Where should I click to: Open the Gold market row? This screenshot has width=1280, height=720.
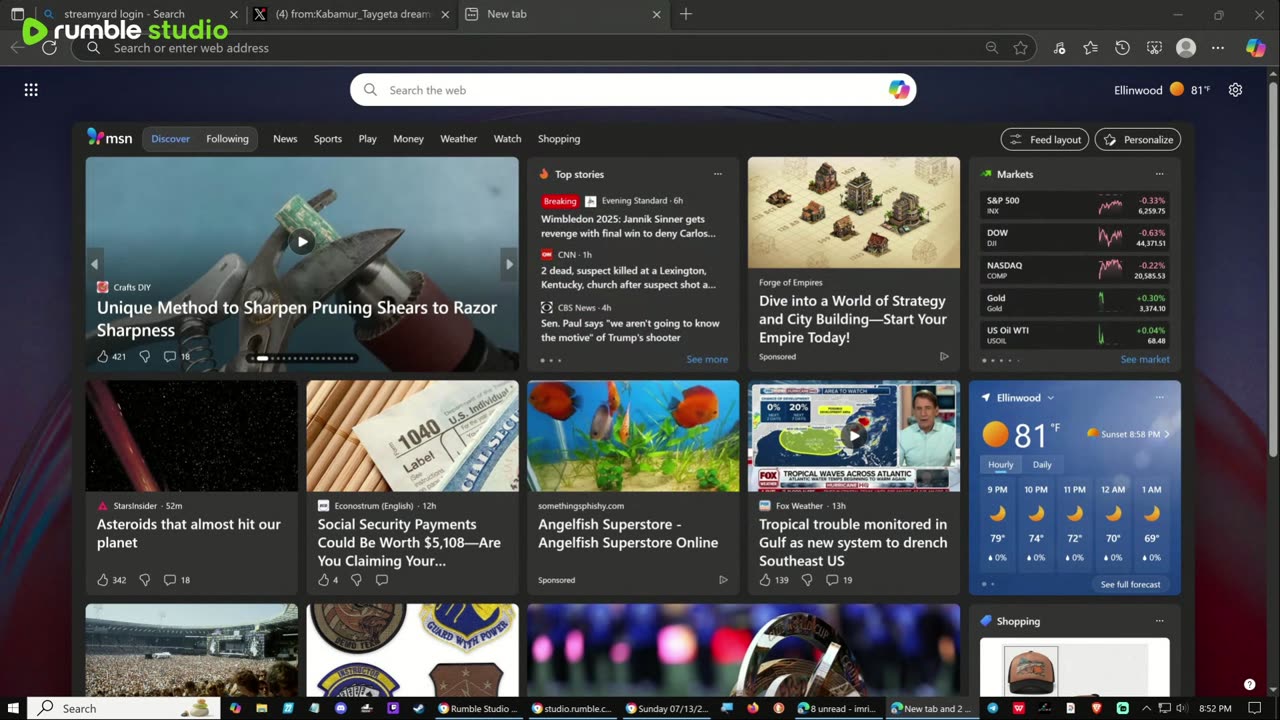tap(1075, 302)
